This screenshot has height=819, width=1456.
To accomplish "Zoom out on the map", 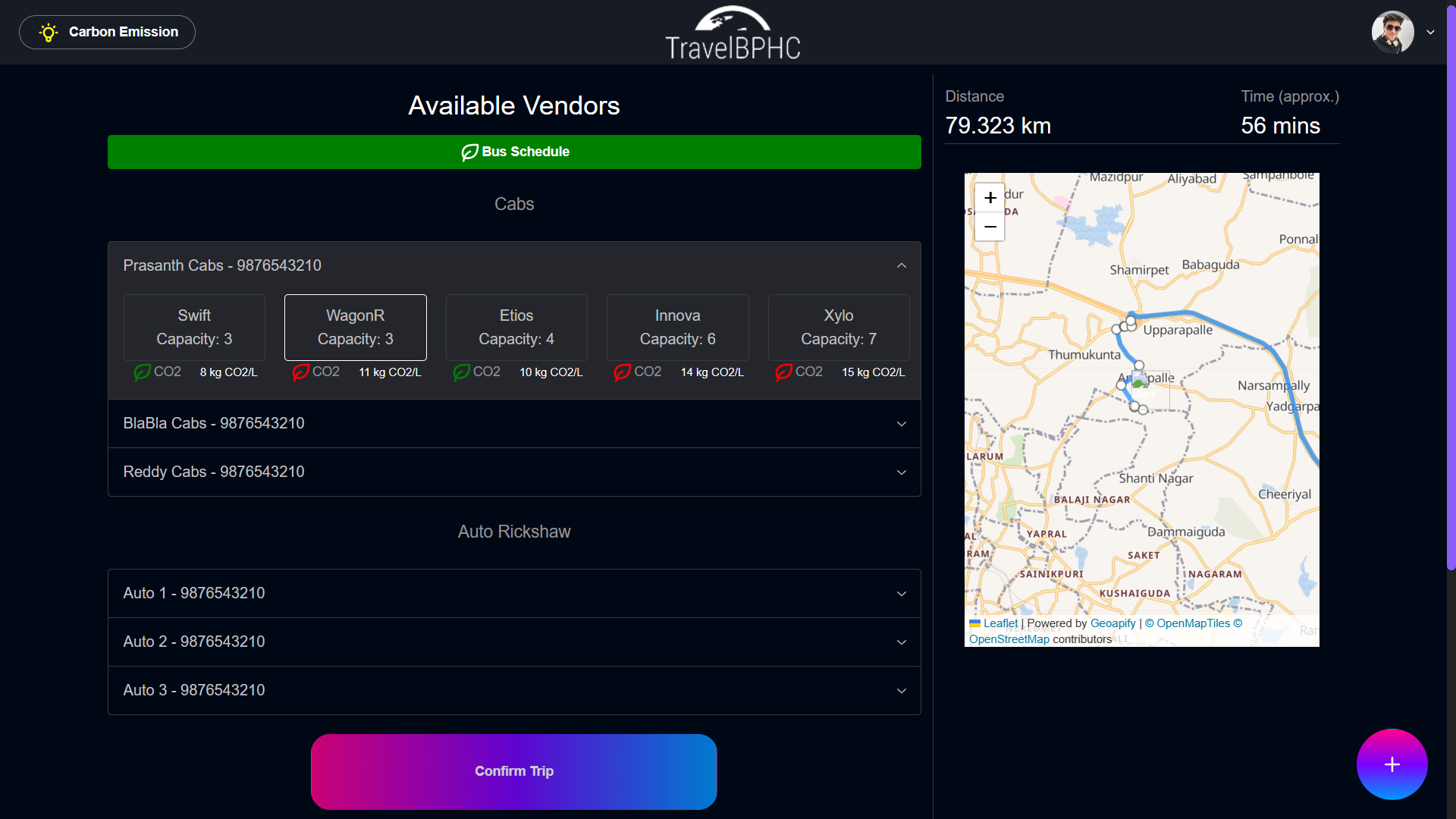I will pos(990,227).
